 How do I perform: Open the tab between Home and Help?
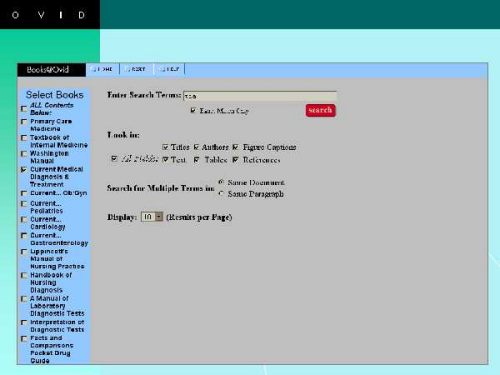pyautogui.click(x=137, y=70)
